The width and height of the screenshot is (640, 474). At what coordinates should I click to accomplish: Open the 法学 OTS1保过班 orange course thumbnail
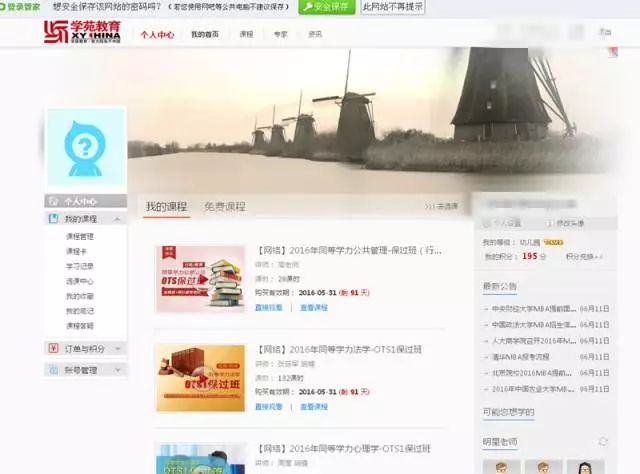(x=200, y=378)
